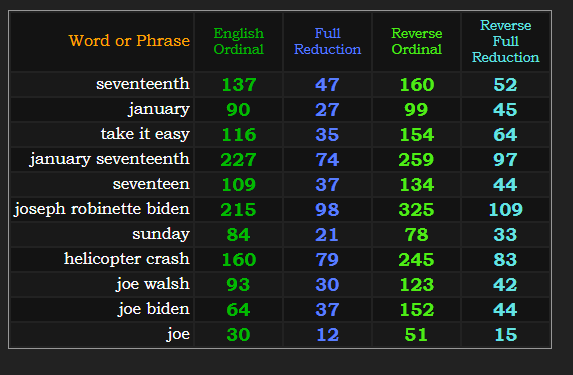
Task: Click the English Ordinal value 84 for sunday
Action: (238, 235)
